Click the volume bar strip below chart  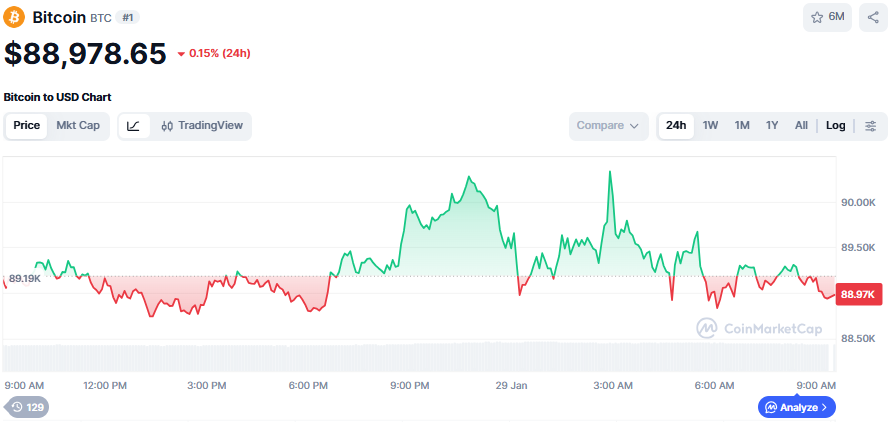click(416, 357)
